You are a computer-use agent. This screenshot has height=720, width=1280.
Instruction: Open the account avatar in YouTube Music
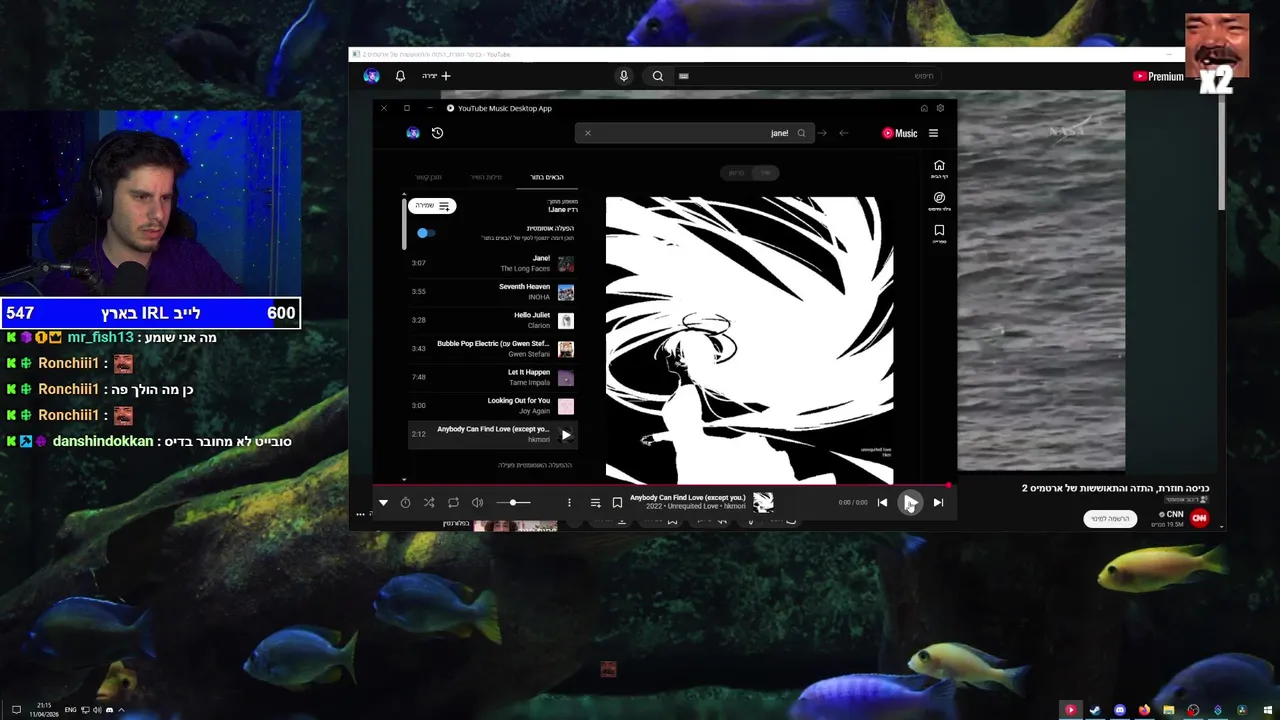413,133
